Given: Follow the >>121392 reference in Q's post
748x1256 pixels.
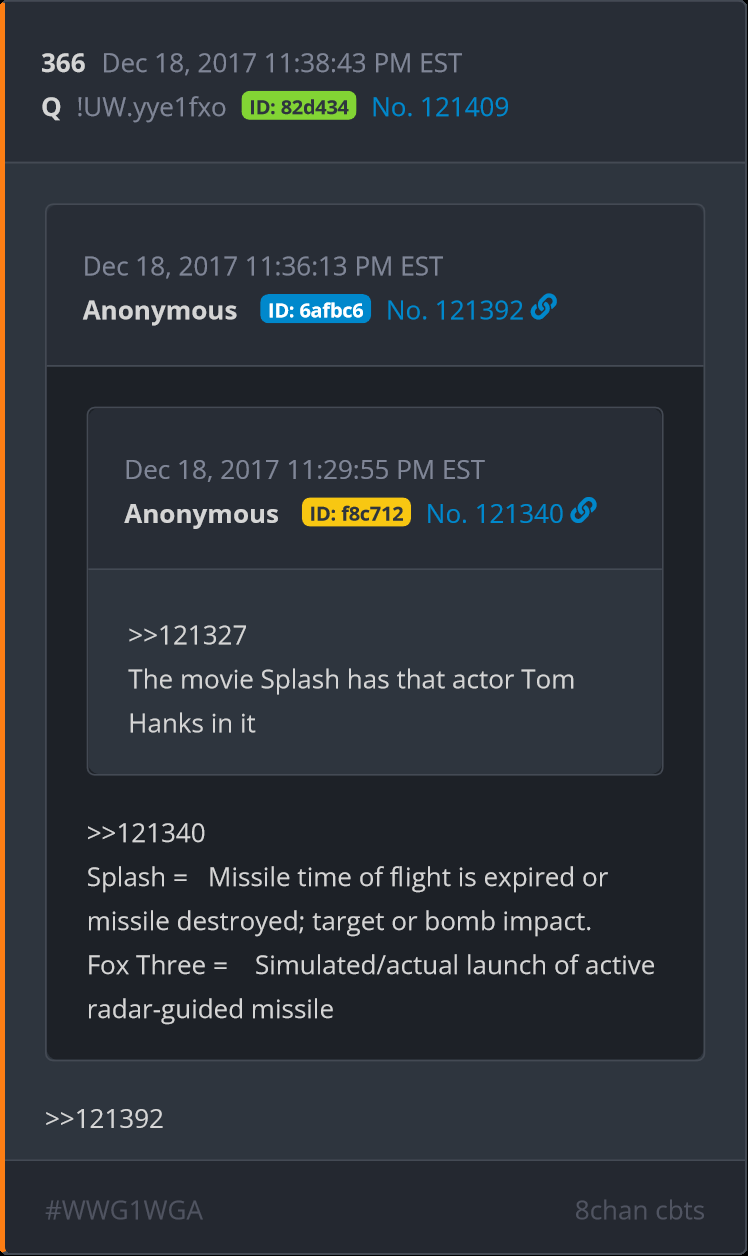Looking at the screenshot, I should point(104,1119).
